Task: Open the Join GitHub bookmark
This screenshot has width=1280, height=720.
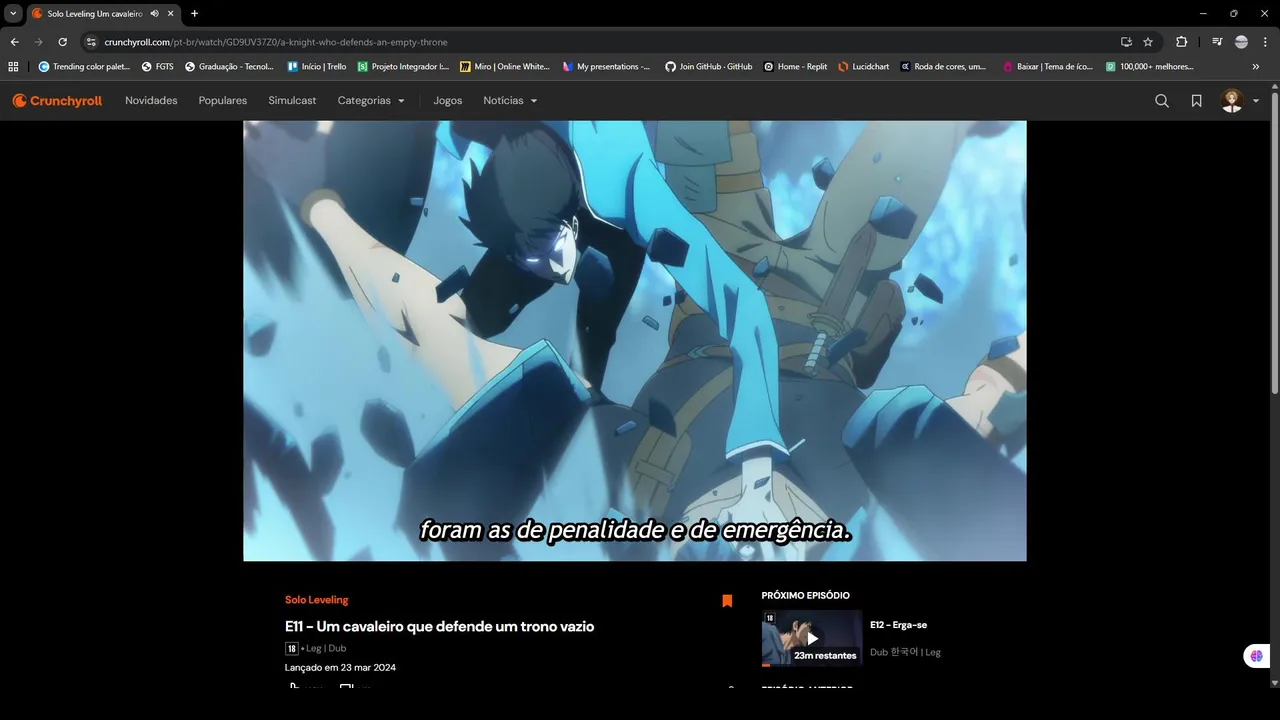Action: tap(709, 67)
